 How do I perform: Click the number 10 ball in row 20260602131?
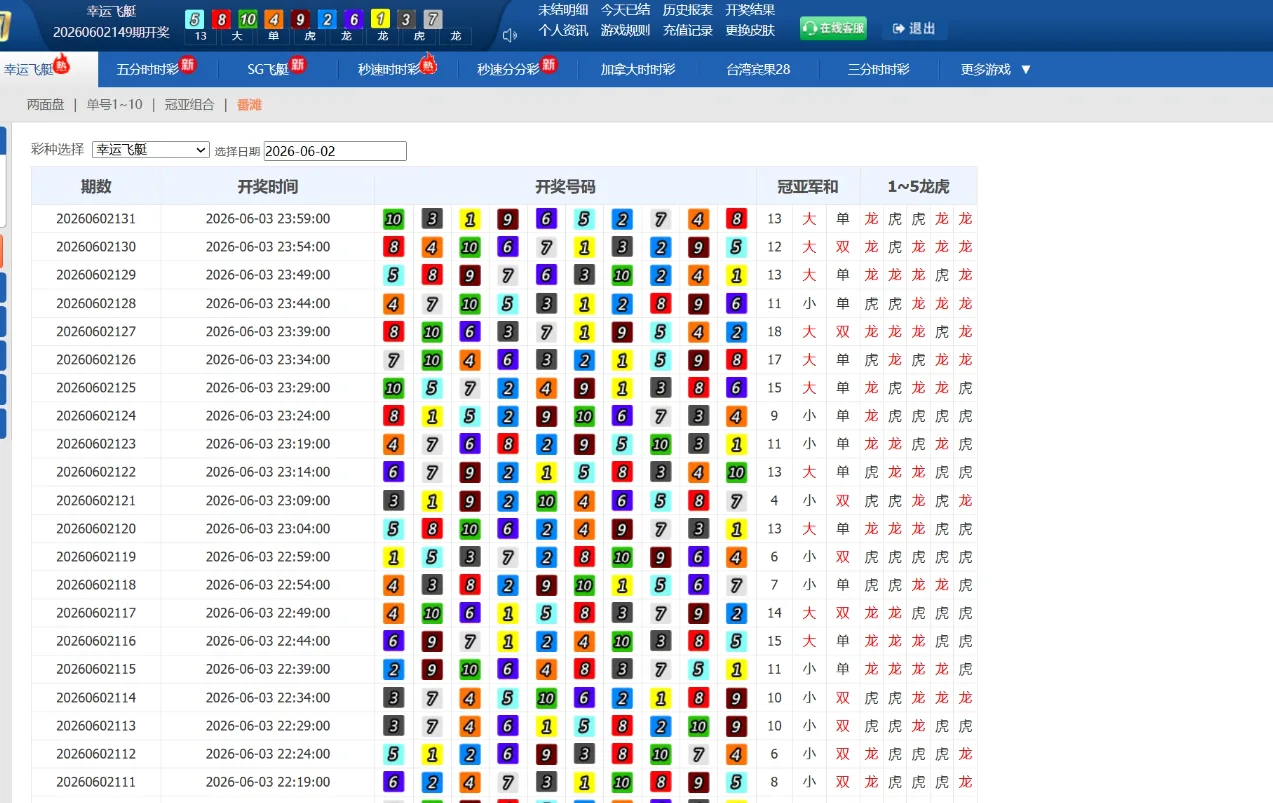pos(393,219)
